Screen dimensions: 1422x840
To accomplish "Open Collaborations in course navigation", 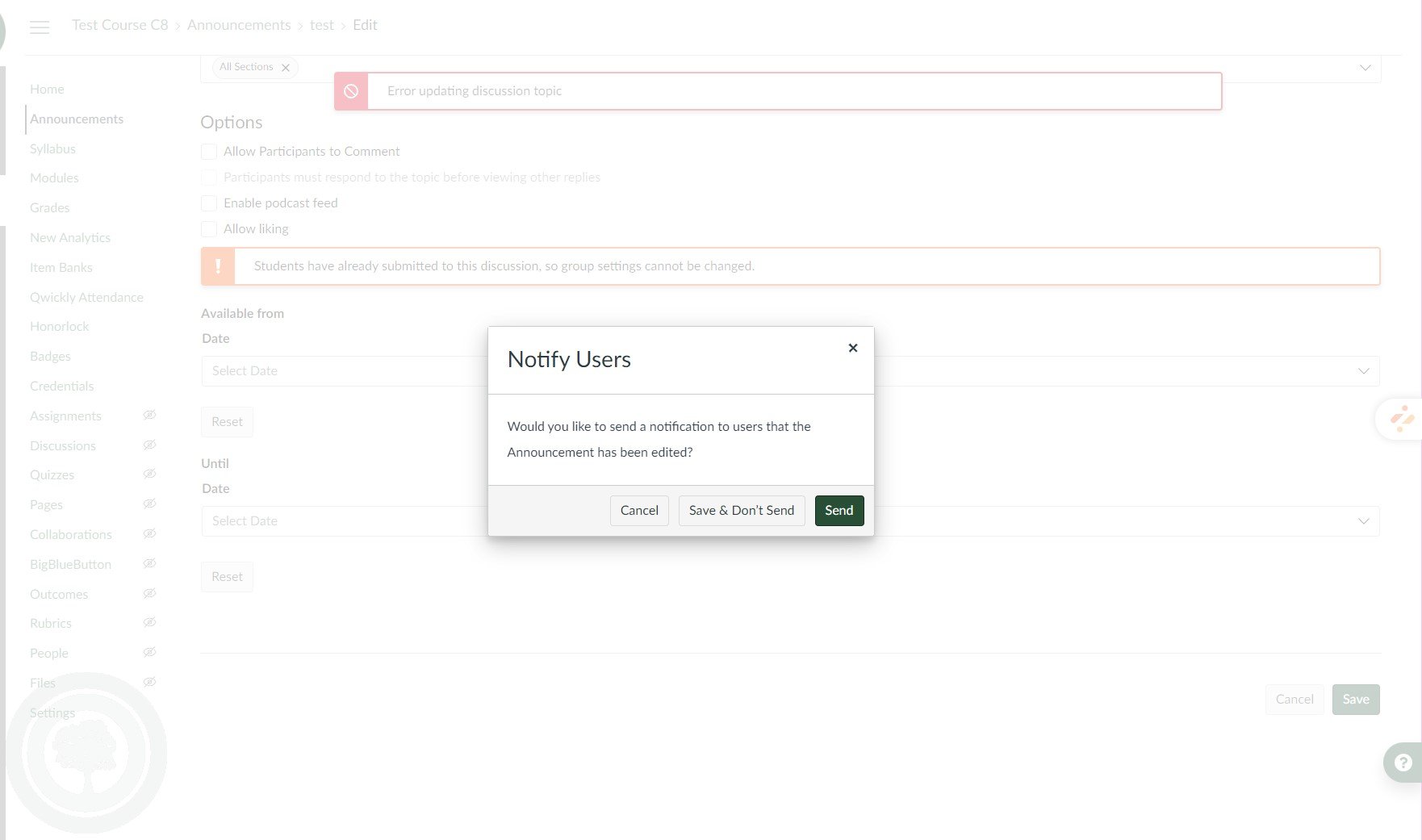I will pos(71,534).
